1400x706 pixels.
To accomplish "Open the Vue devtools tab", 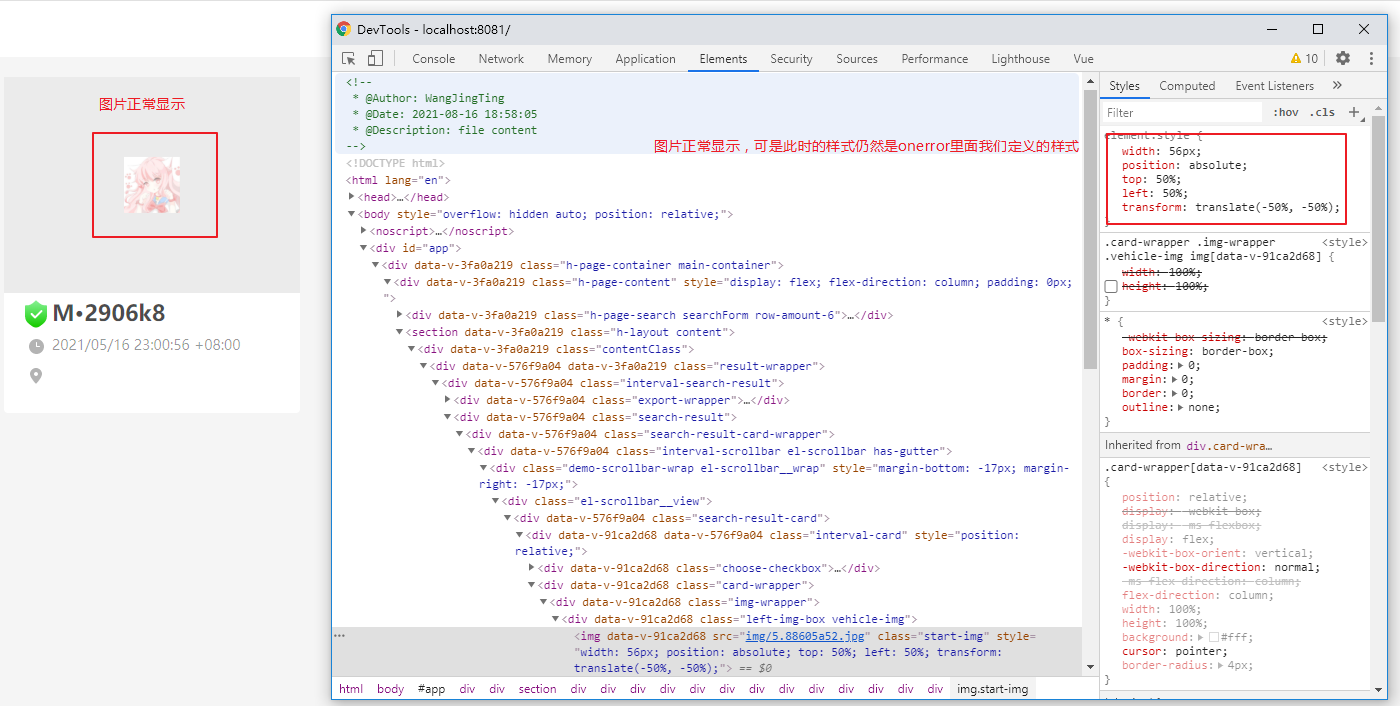I will tap(1084, 59).
